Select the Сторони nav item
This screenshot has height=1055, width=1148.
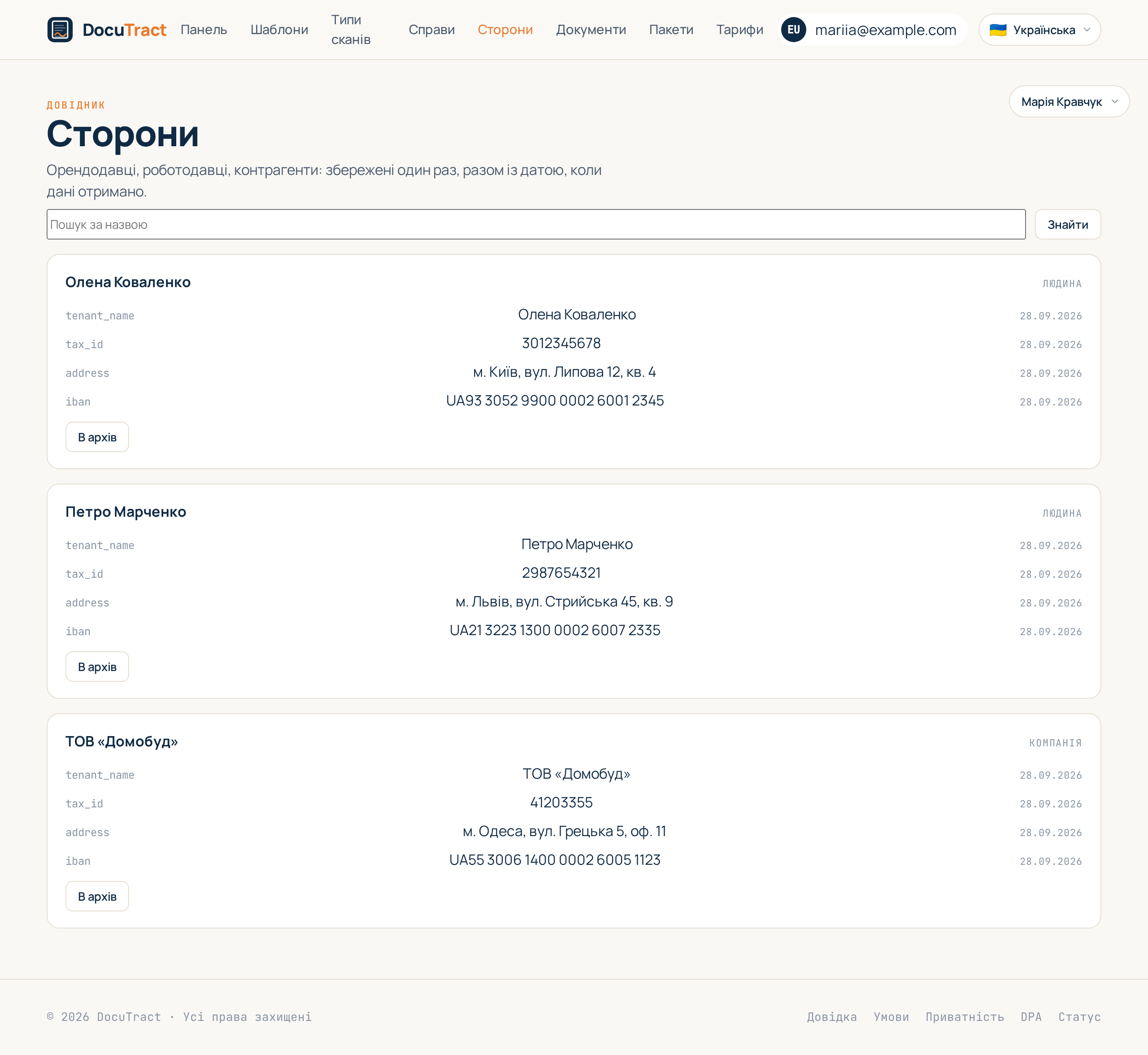coord(505,30)
